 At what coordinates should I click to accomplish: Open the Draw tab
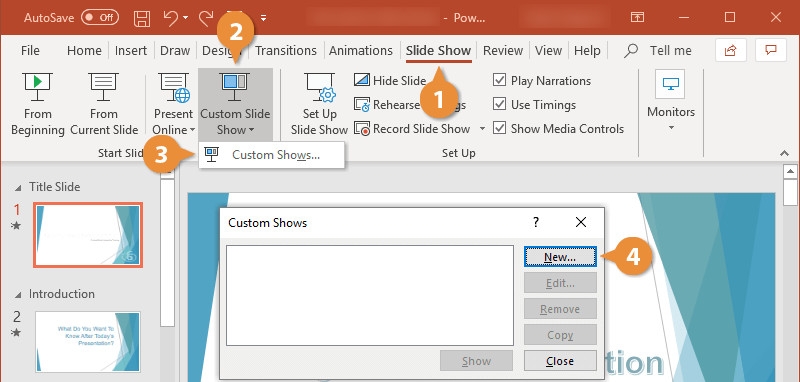tap(175, 50)
